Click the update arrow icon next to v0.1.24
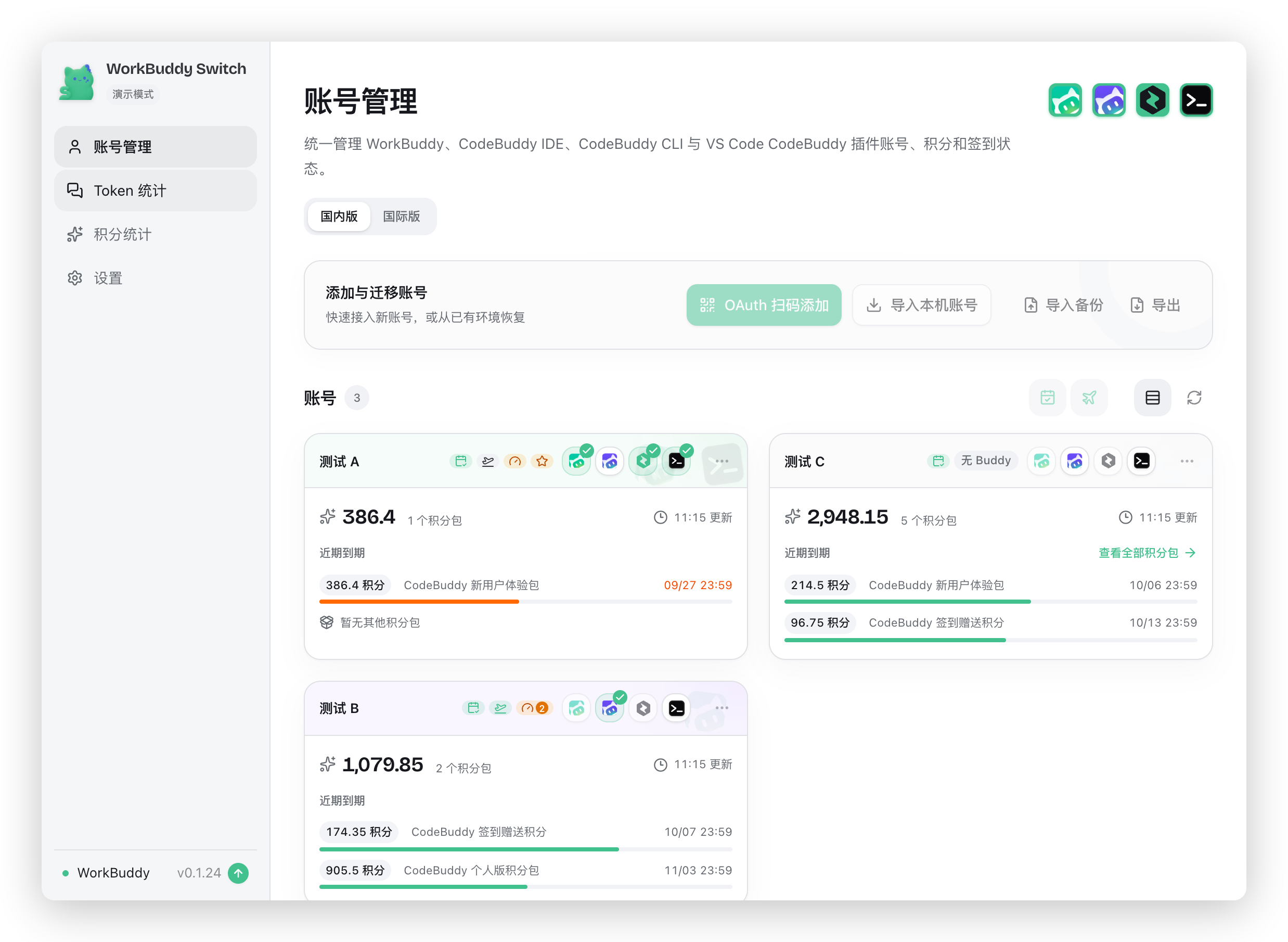 click(x=238, y=873)
